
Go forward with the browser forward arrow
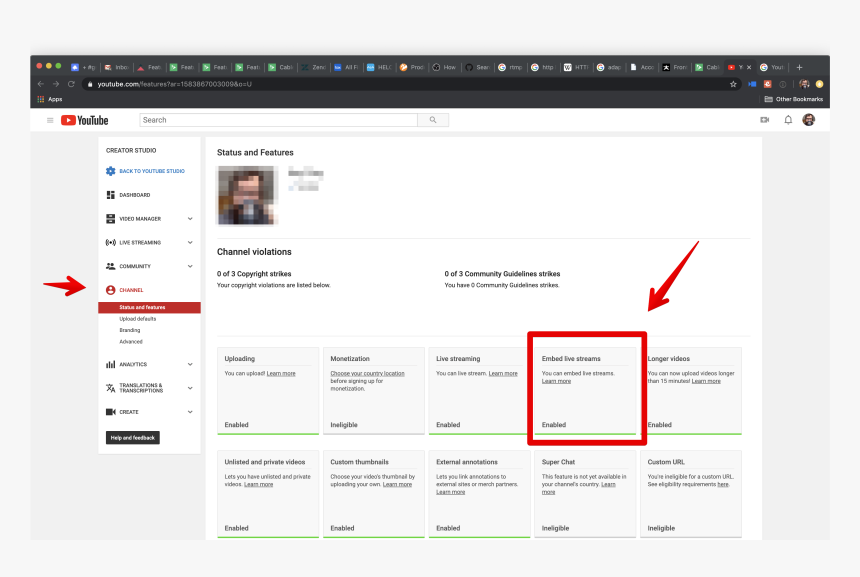click(56, 84)
